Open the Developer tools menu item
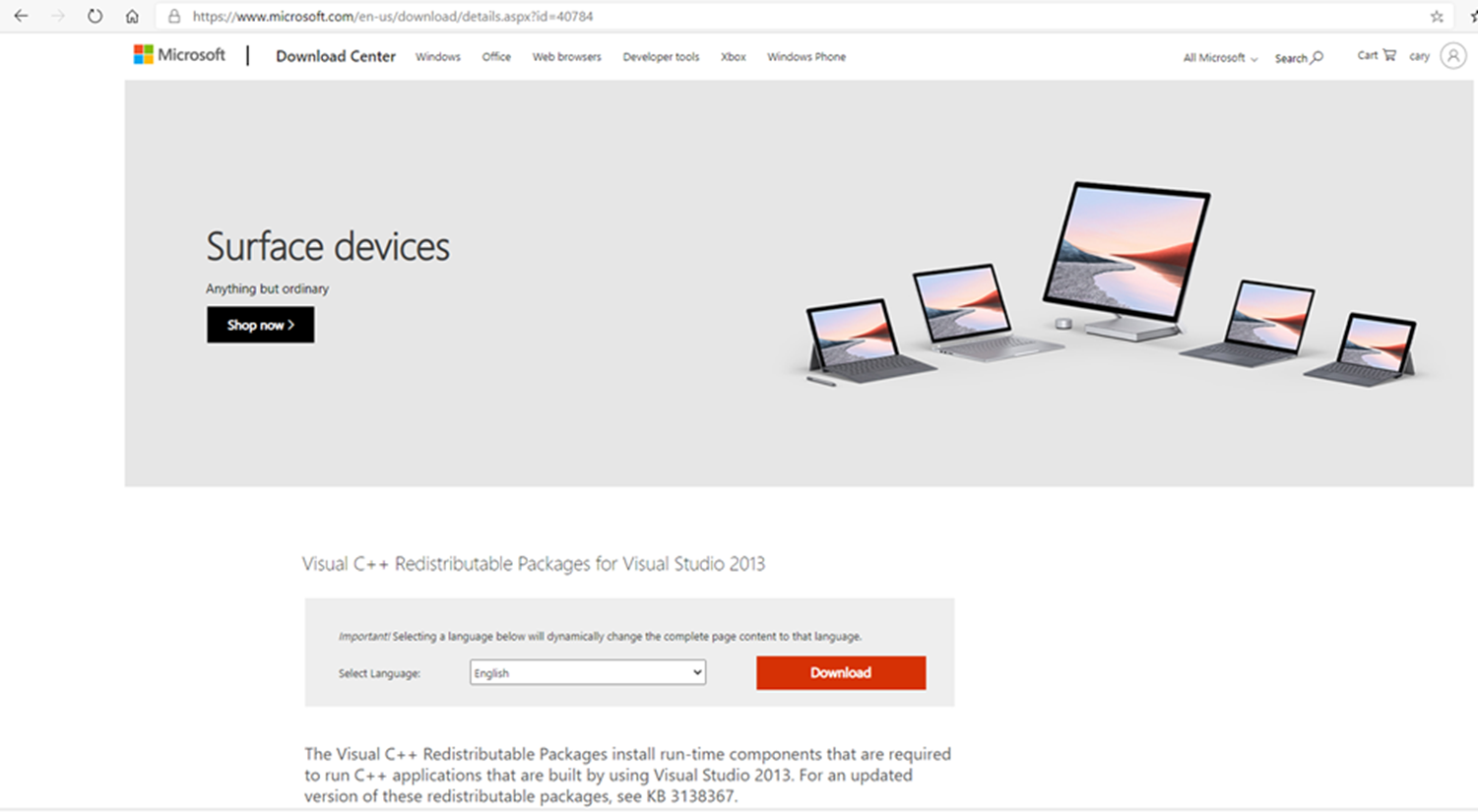The width and height of the screenshot is (1478, 812). (661, 57)
